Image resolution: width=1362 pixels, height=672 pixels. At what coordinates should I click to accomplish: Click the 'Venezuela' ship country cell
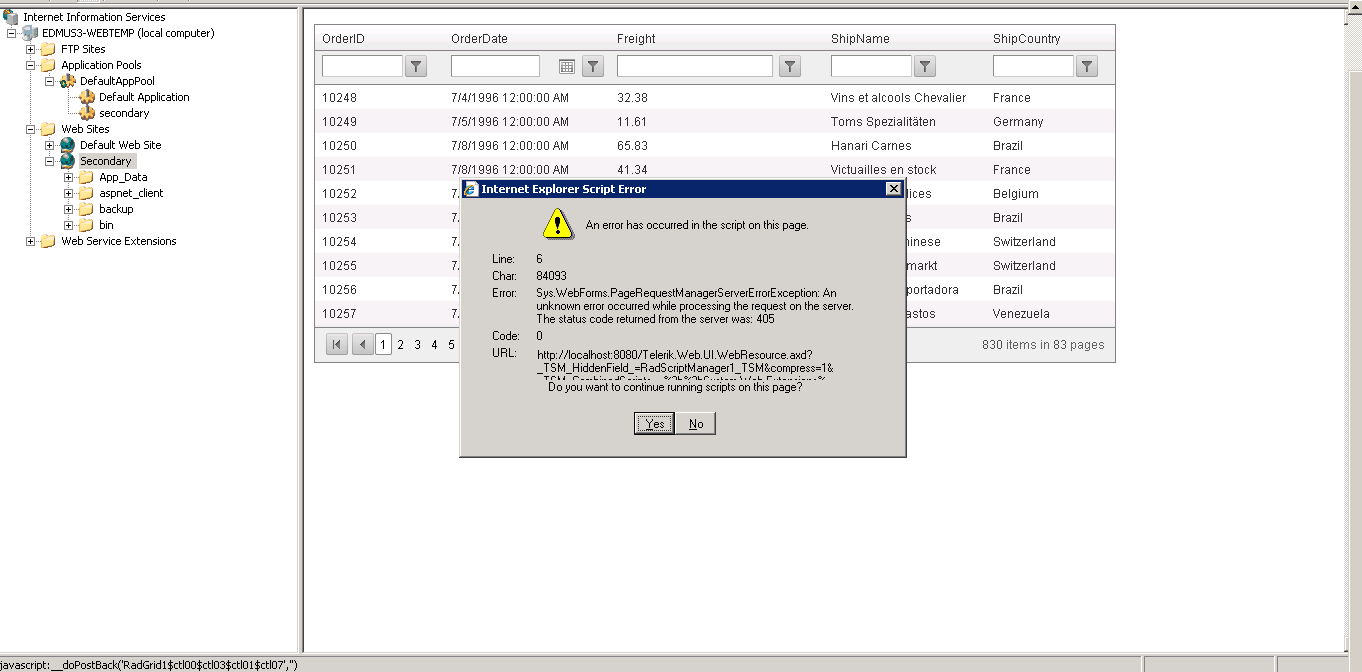1021,314
